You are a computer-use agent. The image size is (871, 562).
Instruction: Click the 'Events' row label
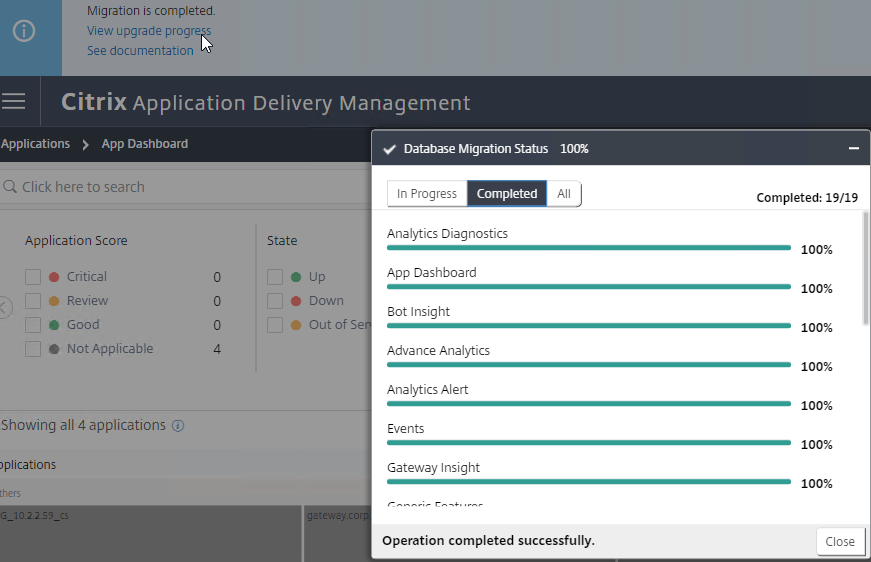tap(406, 428)
